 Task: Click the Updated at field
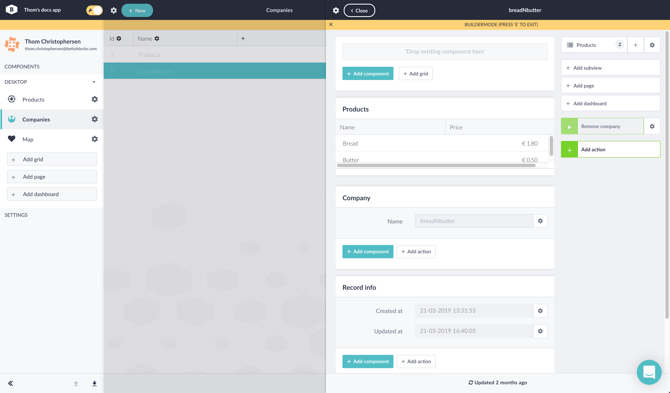point(474,331)
